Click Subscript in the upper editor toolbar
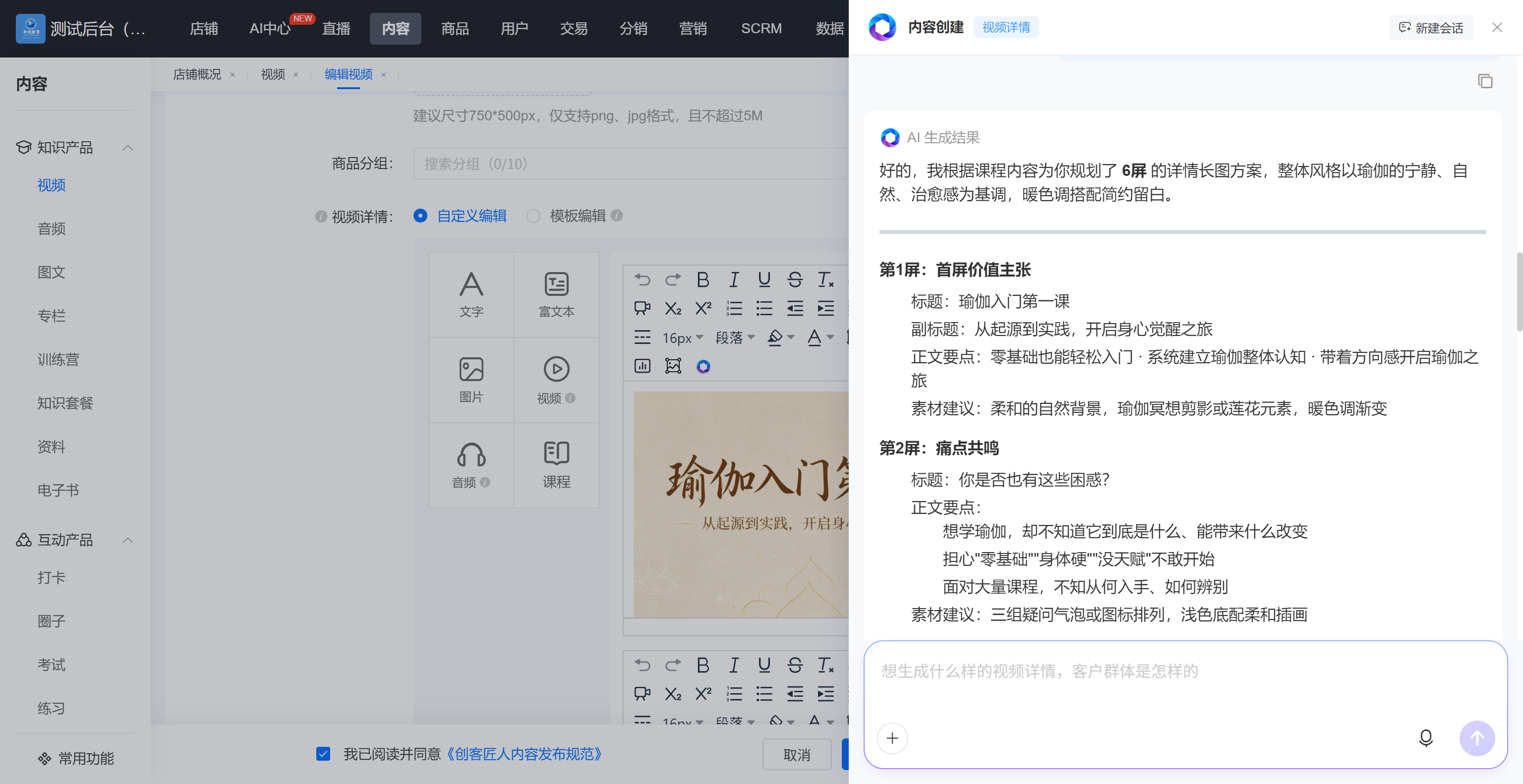This screenshot has width=1523, height=784. coord(673,308)
